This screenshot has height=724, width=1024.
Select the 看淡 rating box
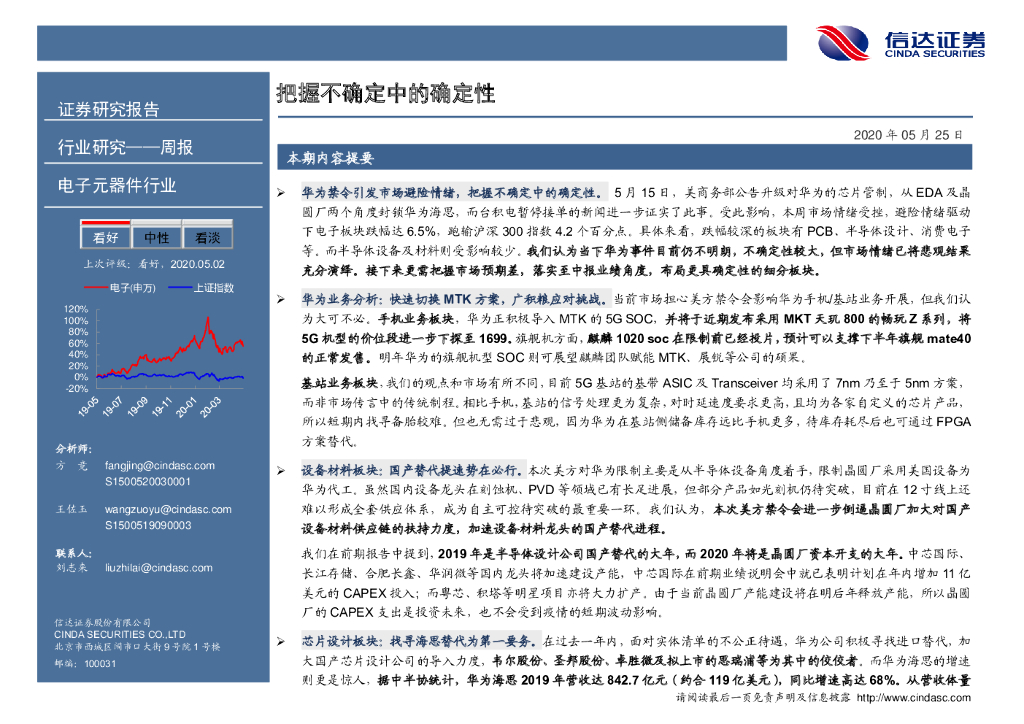[x=207, y=236]
